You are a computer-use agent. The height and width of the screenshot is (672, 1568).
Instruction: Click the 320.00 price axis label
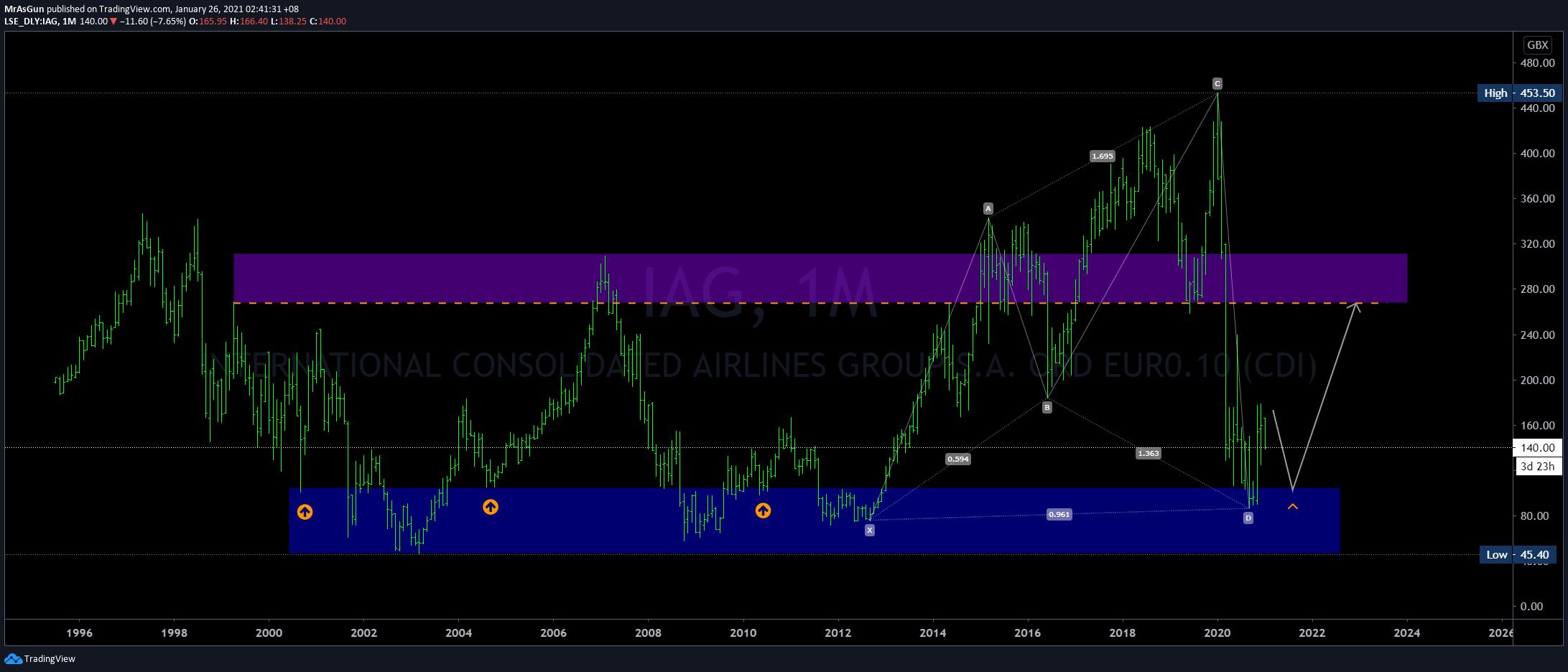coord(1538,244)
